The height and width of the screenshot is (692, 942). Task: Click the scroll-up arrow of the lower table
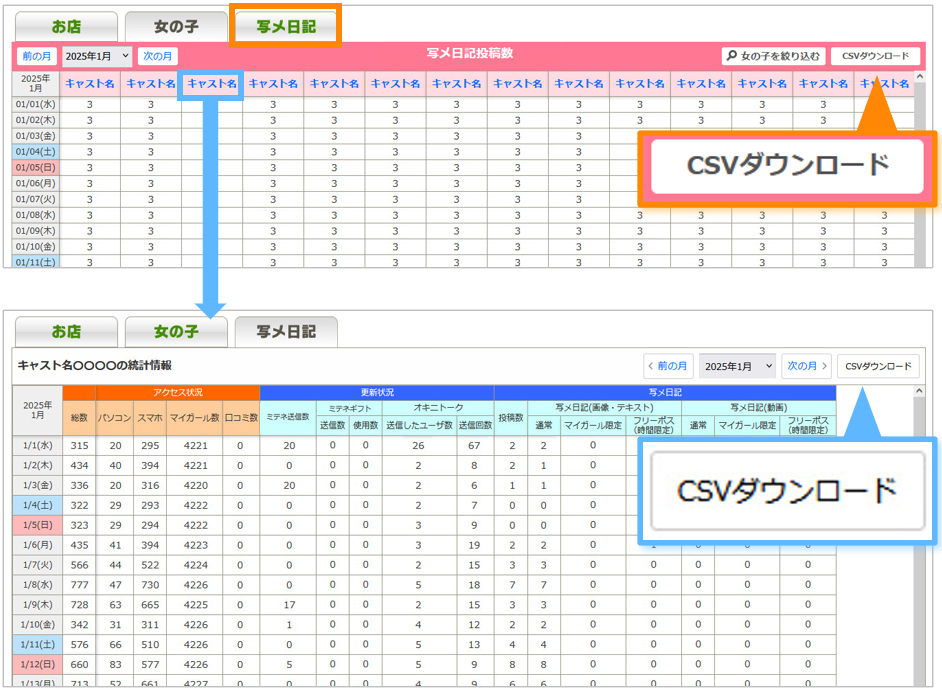pyautogui.click(x=918, y=393)
